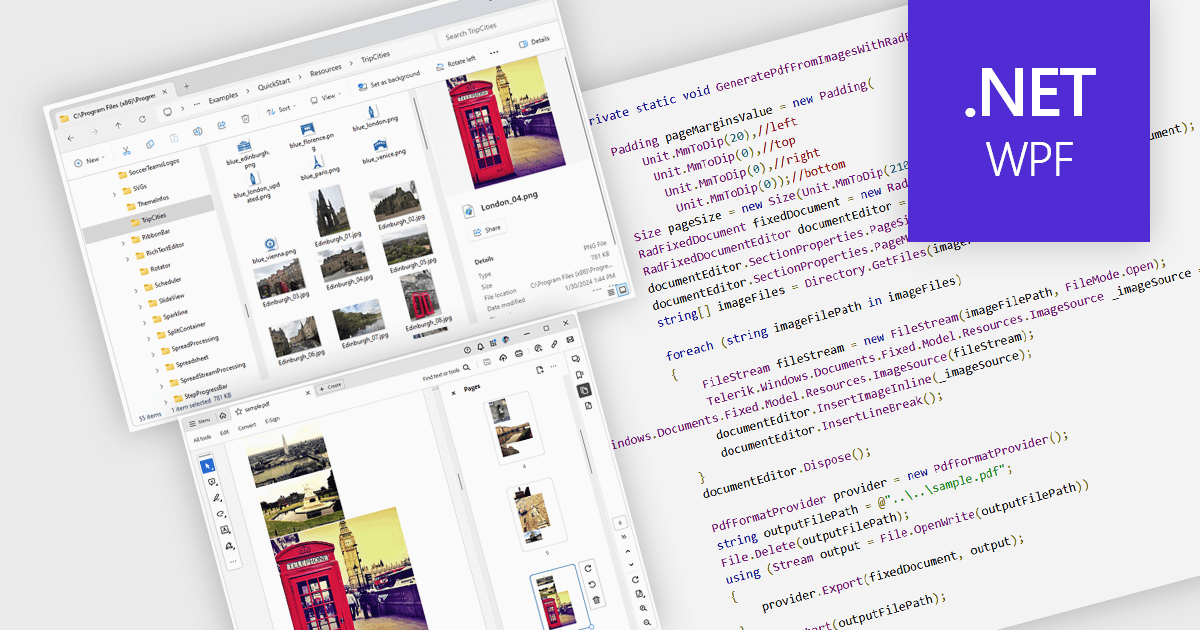The image size is (1200, 630).
Task: Click the Delete trash icon in Explorer toolbar
Action: coord(245,119)
